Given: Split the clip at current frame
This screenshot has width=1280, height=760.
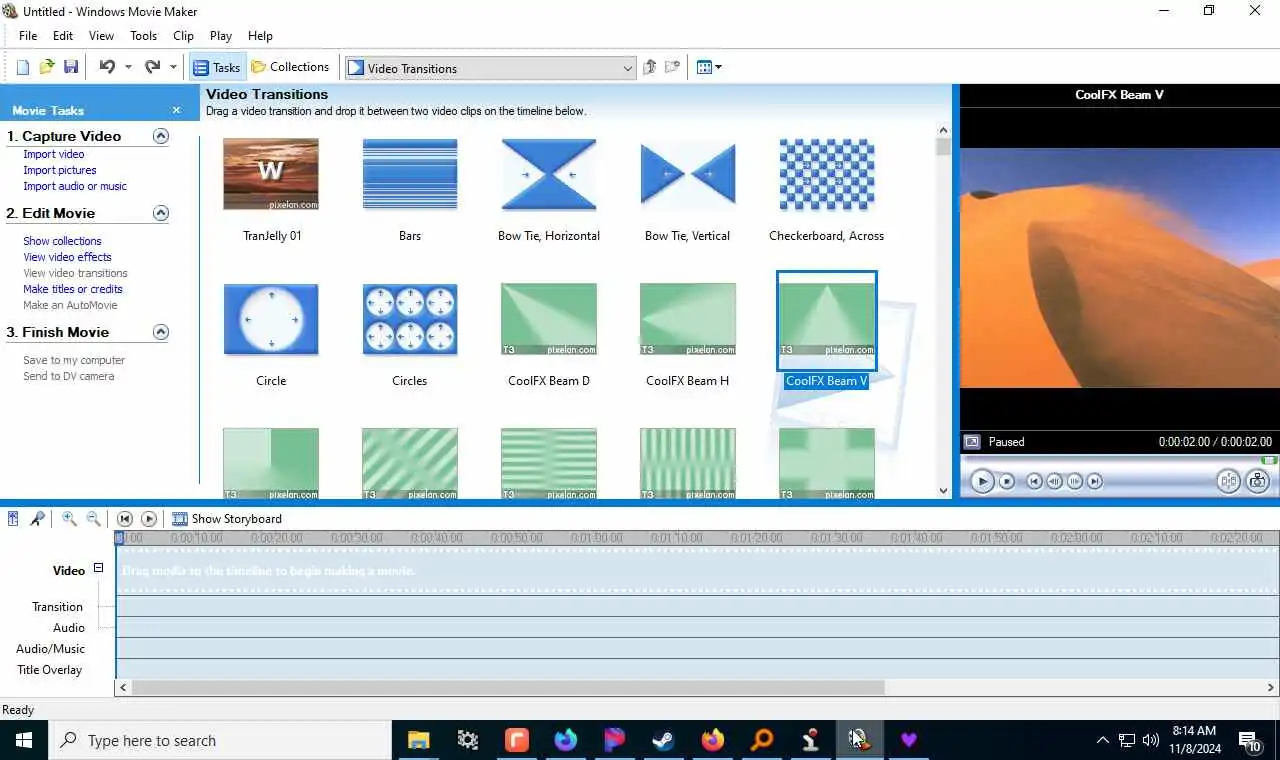Looking at the screenshot, I should click(1229, 481).
